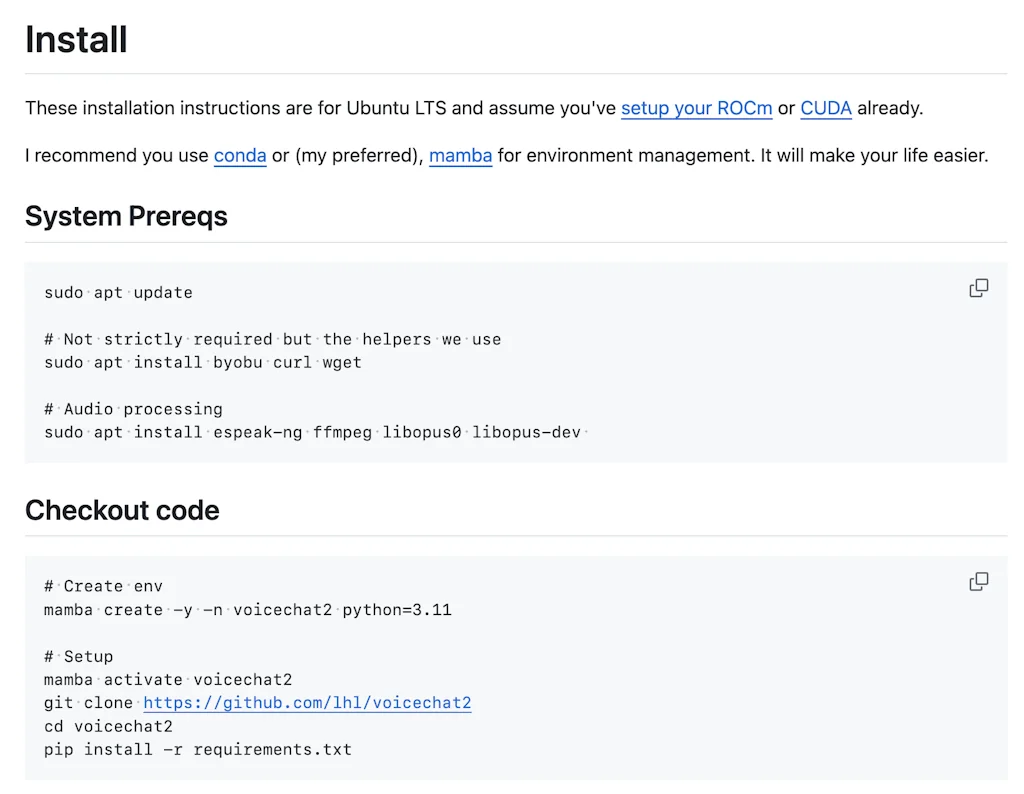1024x794 pixels.
Task: Visit the mamba link
Action: click(x=460, y=156)
